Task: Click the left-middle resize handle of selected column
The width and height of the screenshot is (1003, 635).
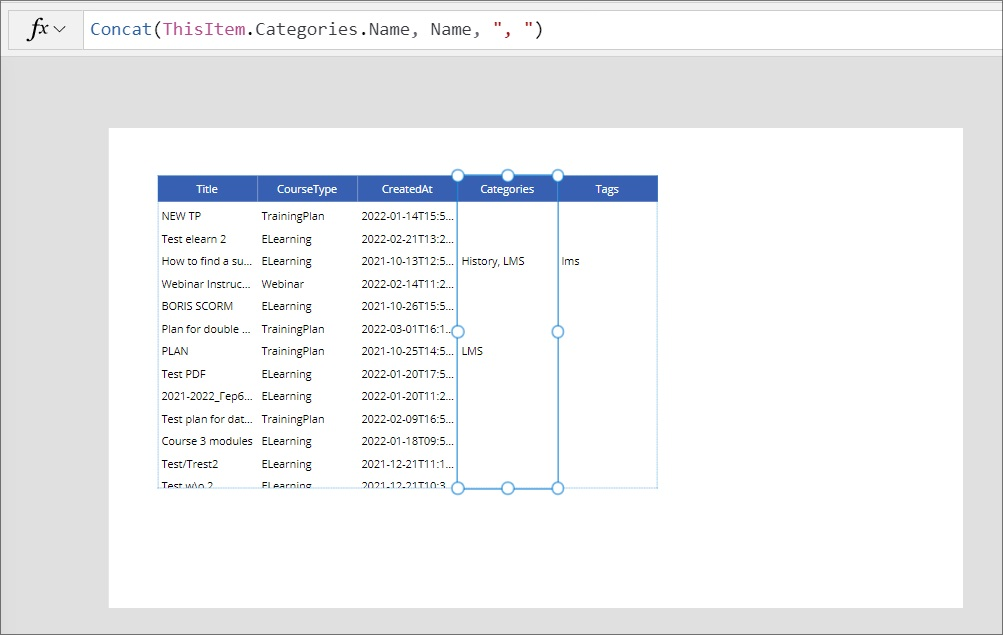Action: (x=458, y=331)
